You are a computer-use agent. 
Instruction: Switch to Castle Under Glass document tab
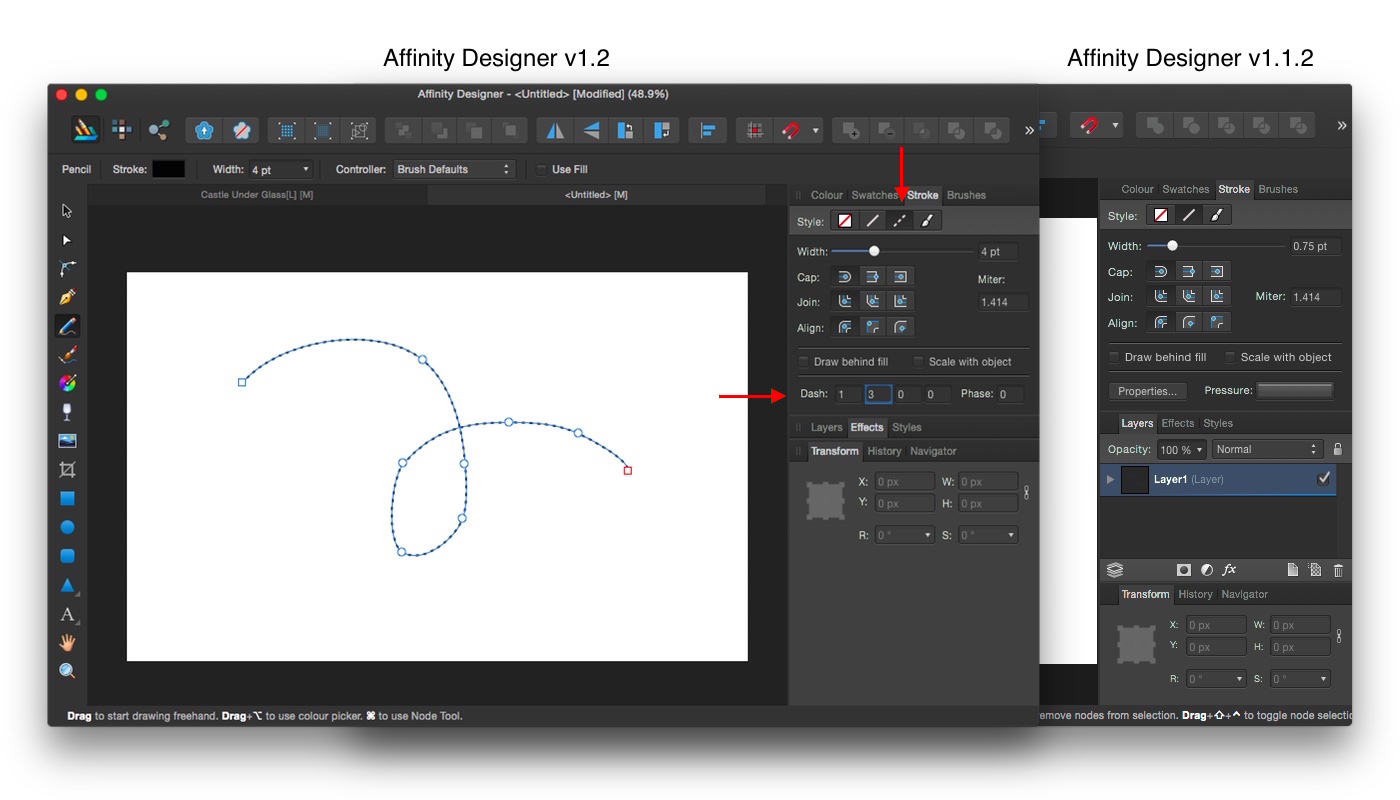257,195
